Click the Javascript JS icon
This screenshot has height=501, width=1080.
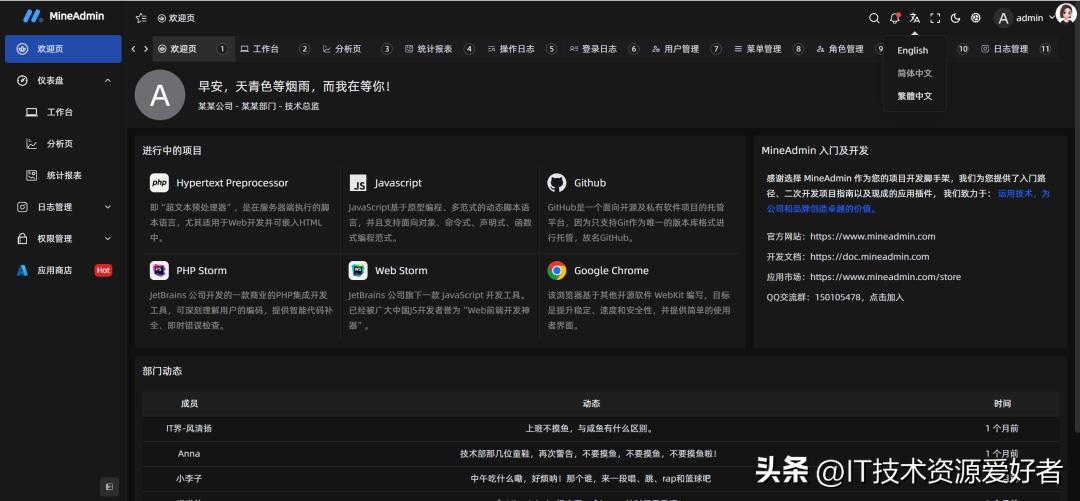click(x=358, y=183)
